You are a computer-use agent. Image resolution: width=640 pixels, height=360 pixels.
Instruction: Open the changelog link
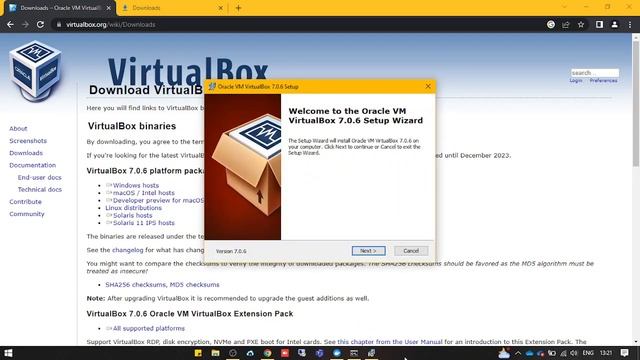[x=128, y=250]
